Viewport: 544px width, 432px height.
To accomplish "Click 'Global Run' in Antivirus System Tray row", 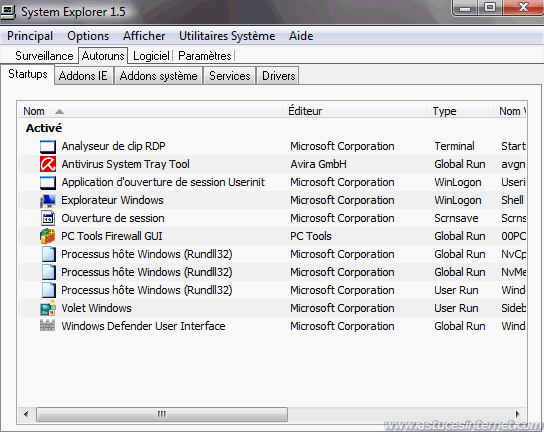I will click(x=460, y=164).
